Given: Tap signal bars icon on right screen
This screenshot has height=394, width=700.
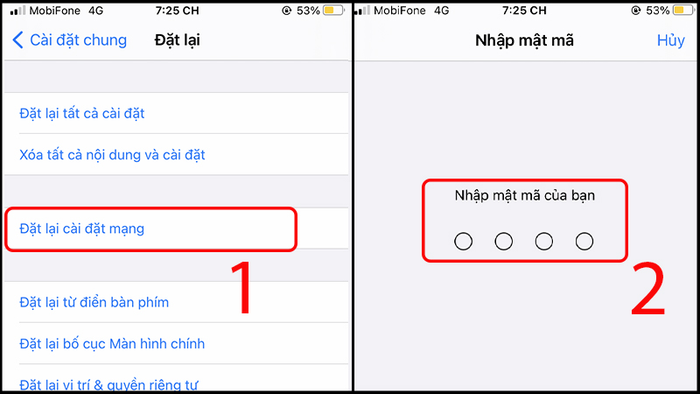Looking at the screenshot, I should pyautogui.click(x=362, y=10).
